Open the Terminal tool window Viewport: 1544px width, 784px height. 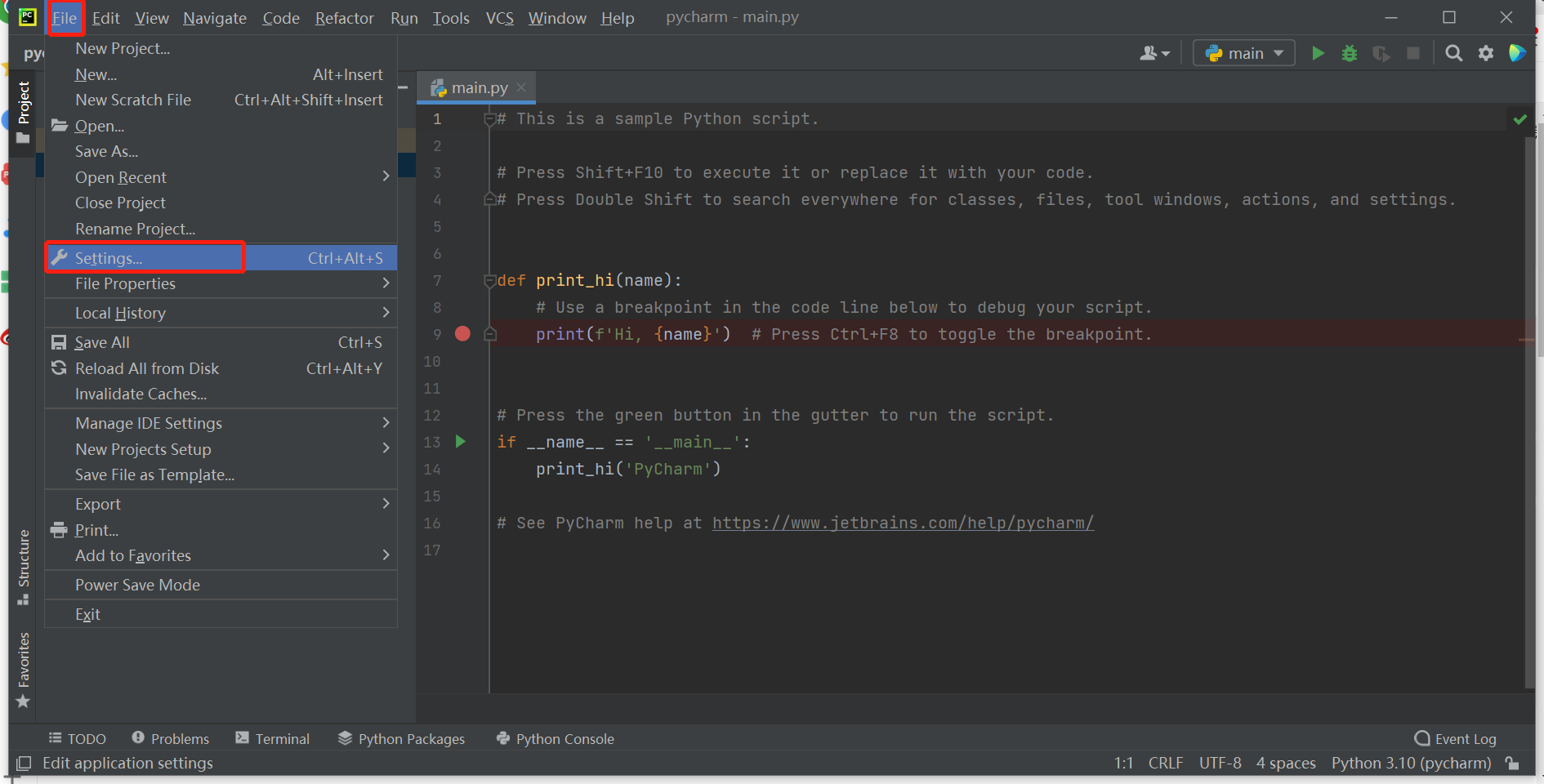[273, 738]
